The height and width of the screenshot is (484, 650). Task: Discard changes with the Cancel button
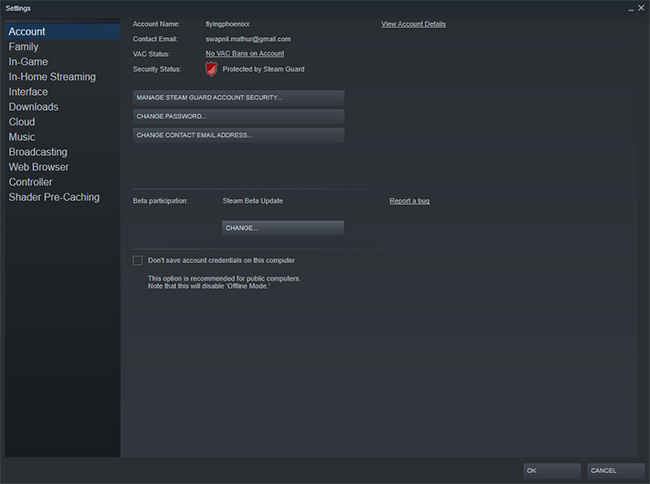pyautogui.click(x=616, y=470)
